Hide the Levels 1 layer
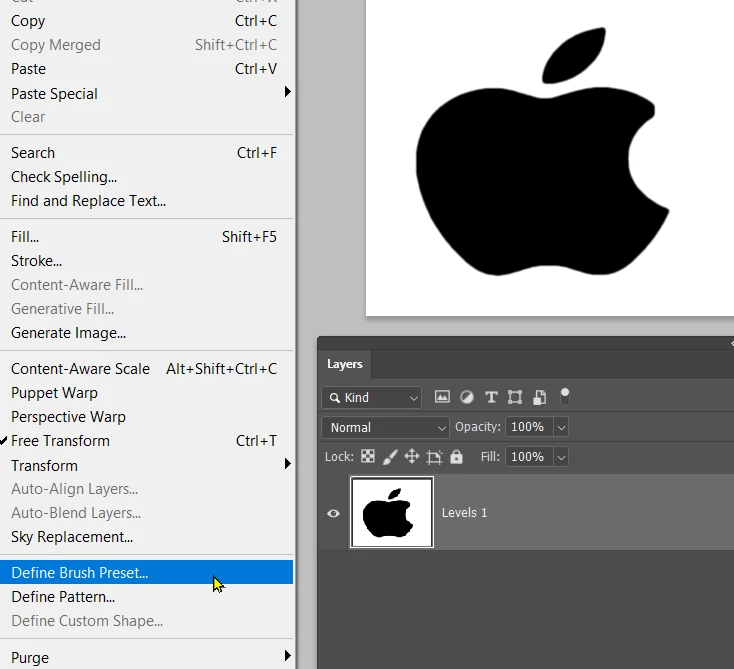The image size is (734, 669). 333,513
